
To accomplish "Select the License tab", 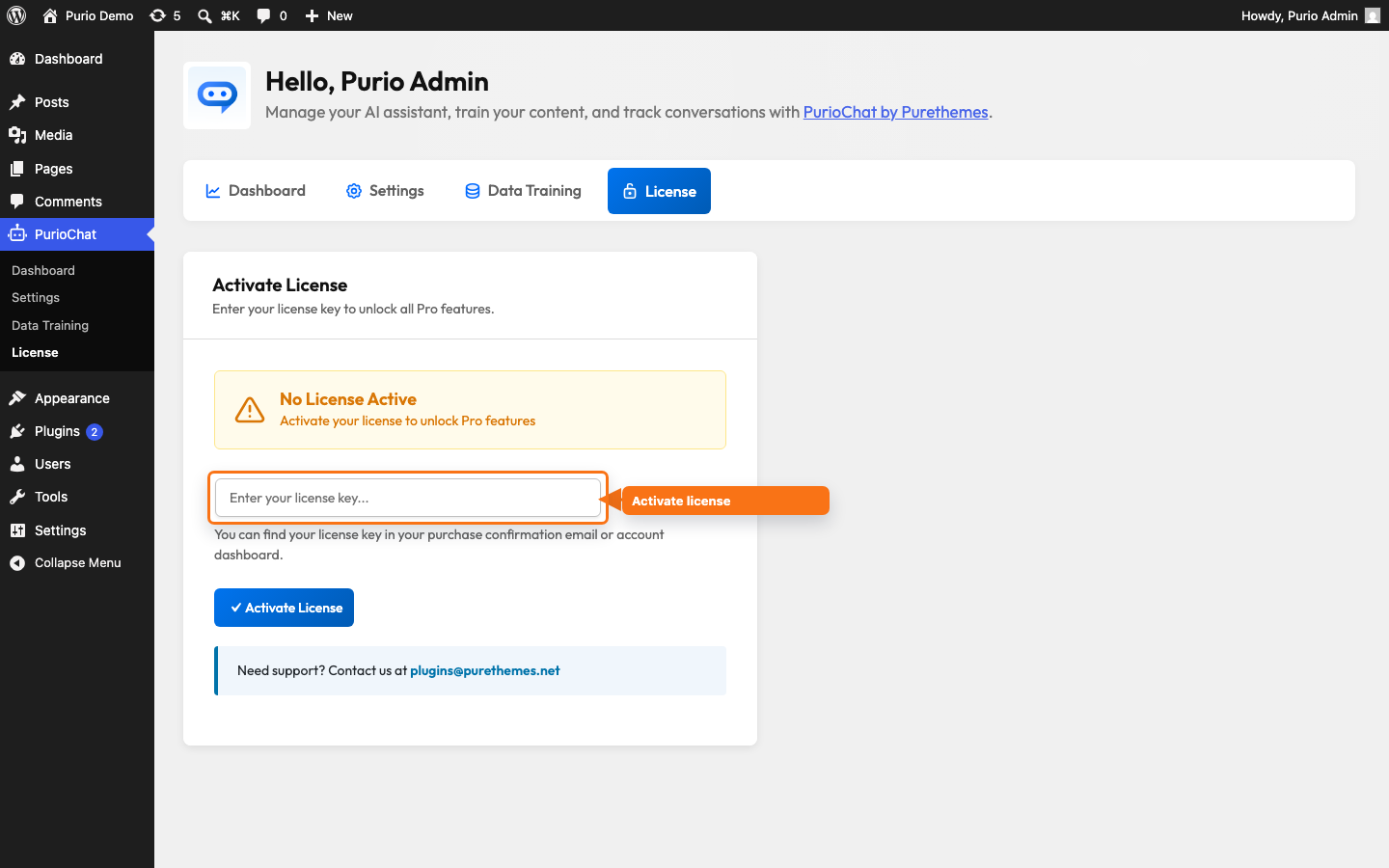I will (659, 191).
